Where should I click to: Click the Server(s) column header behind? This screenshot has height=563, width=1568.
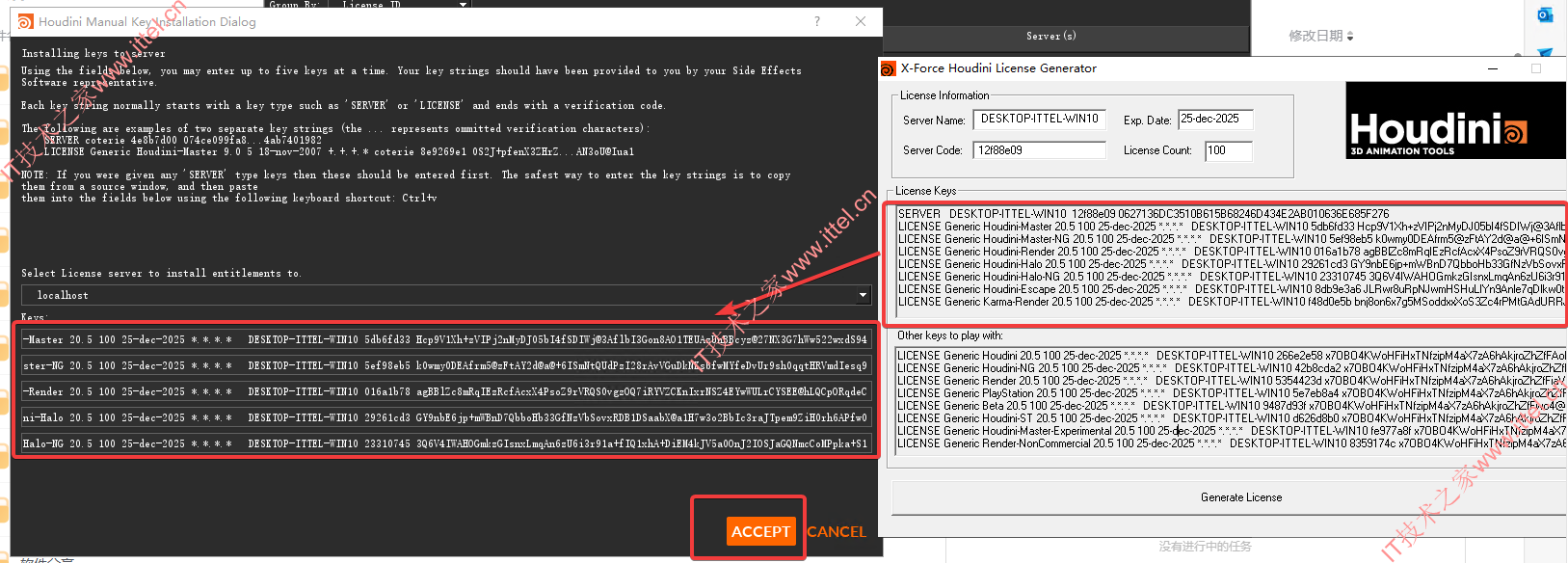[1050, 37]
